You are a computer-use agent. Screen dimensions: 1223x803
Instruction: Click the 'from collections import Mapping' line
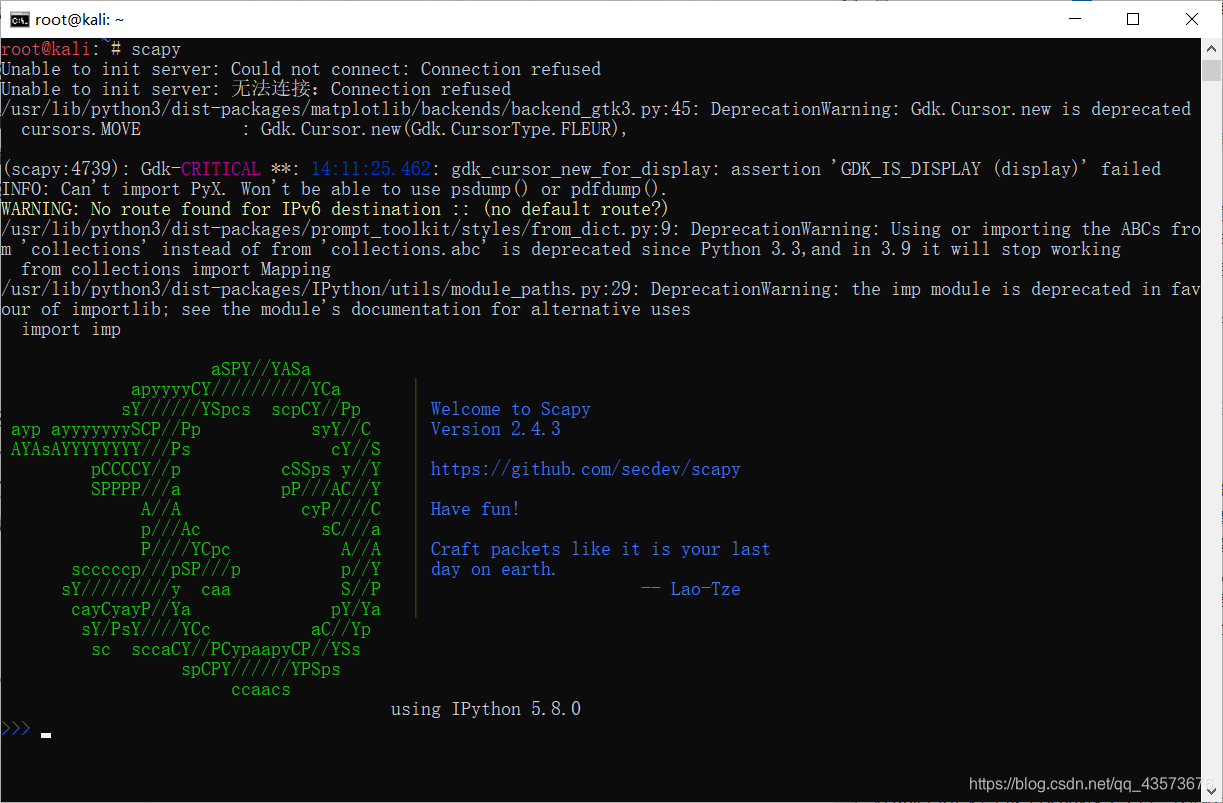tap(176, 269)
